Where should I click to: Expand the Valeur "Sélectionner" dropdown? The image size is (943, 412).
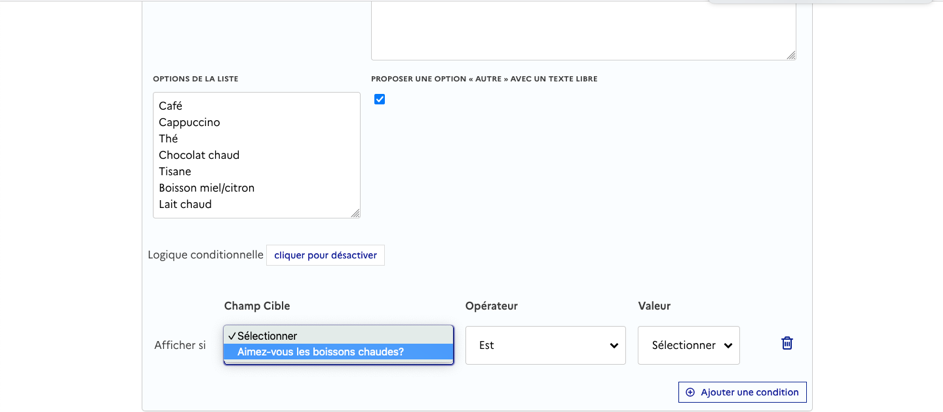[x=688, y=345]
